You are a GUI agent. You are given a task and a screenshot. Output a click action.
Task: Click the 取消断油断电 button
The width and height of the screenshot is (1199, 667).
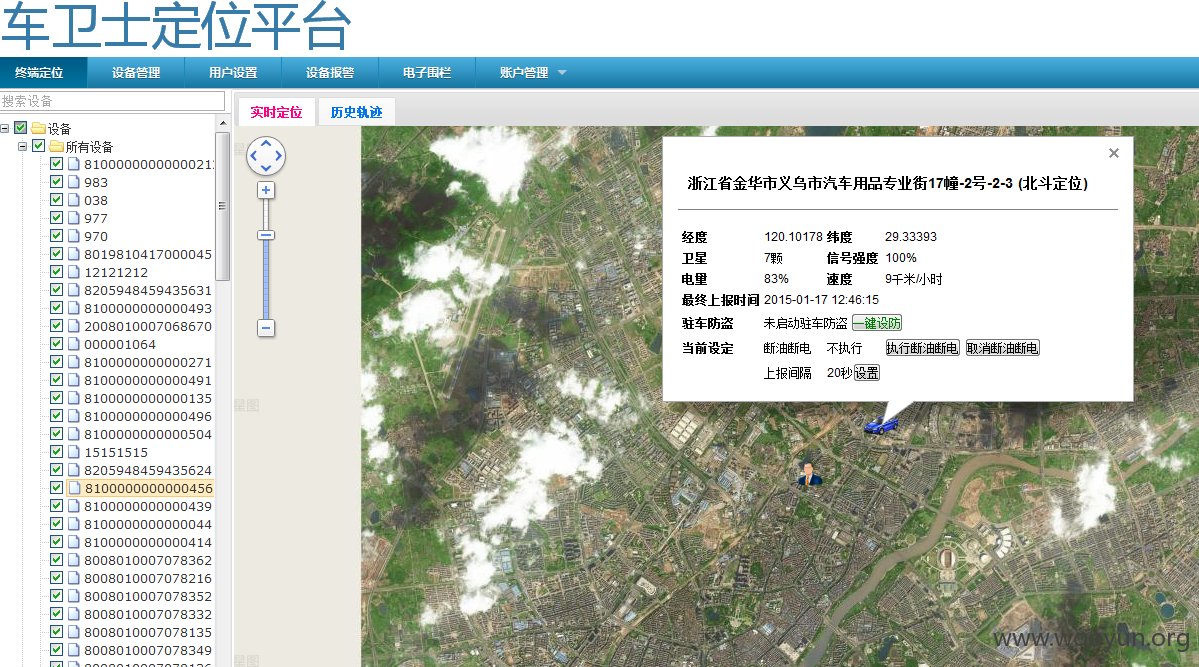click(1002, 348)
